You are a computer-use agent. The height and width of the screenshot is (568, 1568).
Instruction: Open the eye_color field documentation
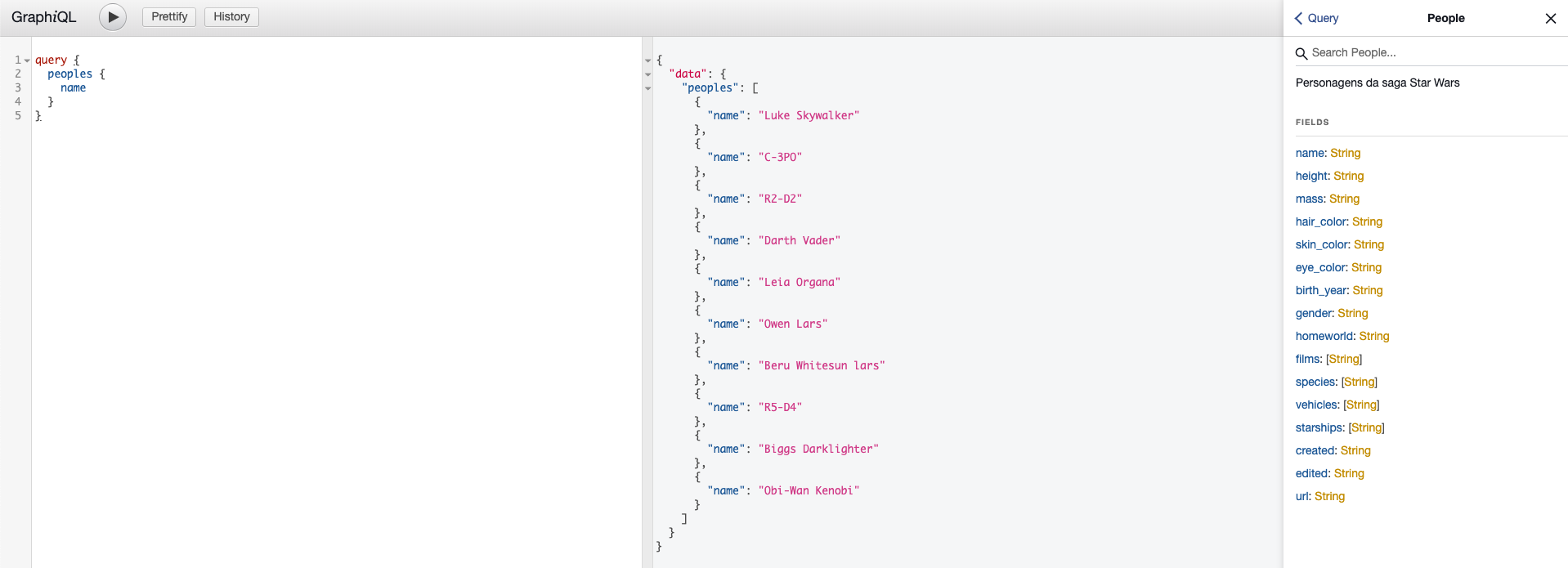coord(1321,267)
